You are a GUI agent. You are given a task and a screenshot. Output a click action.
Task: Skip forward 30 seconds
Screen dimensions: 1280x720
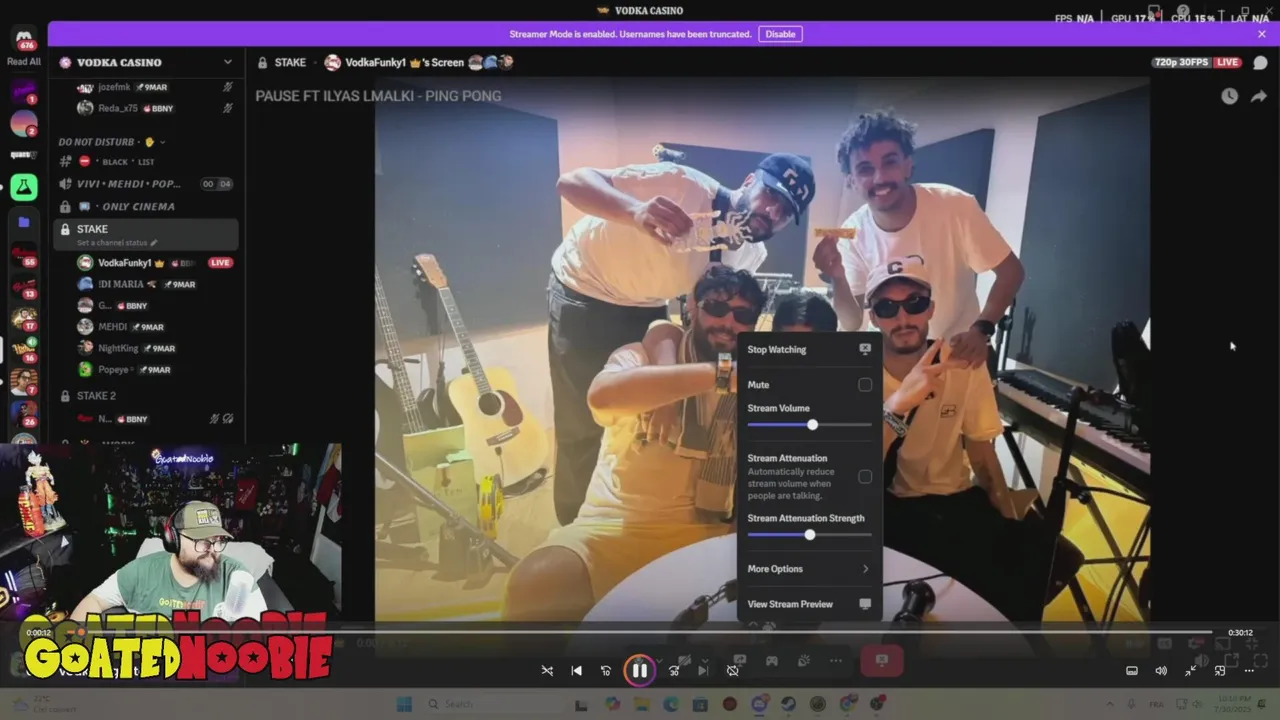pos(674,671)
